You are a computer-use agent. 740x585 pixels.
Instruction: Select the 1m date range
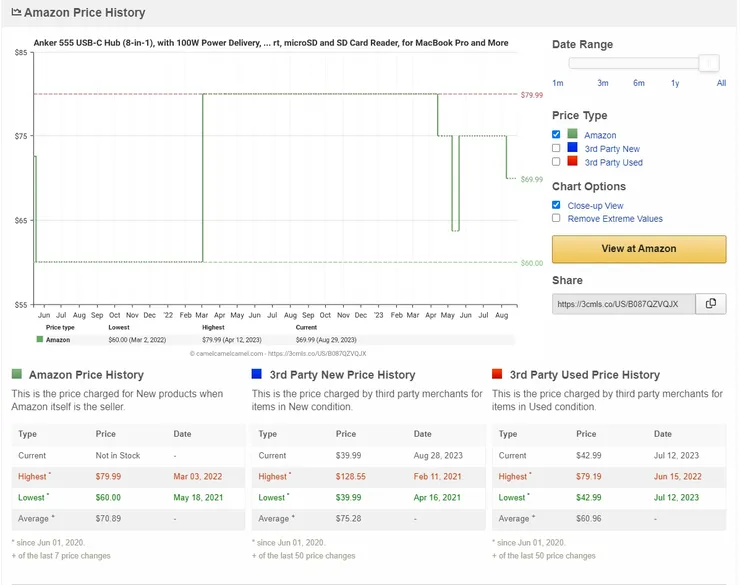558,83
